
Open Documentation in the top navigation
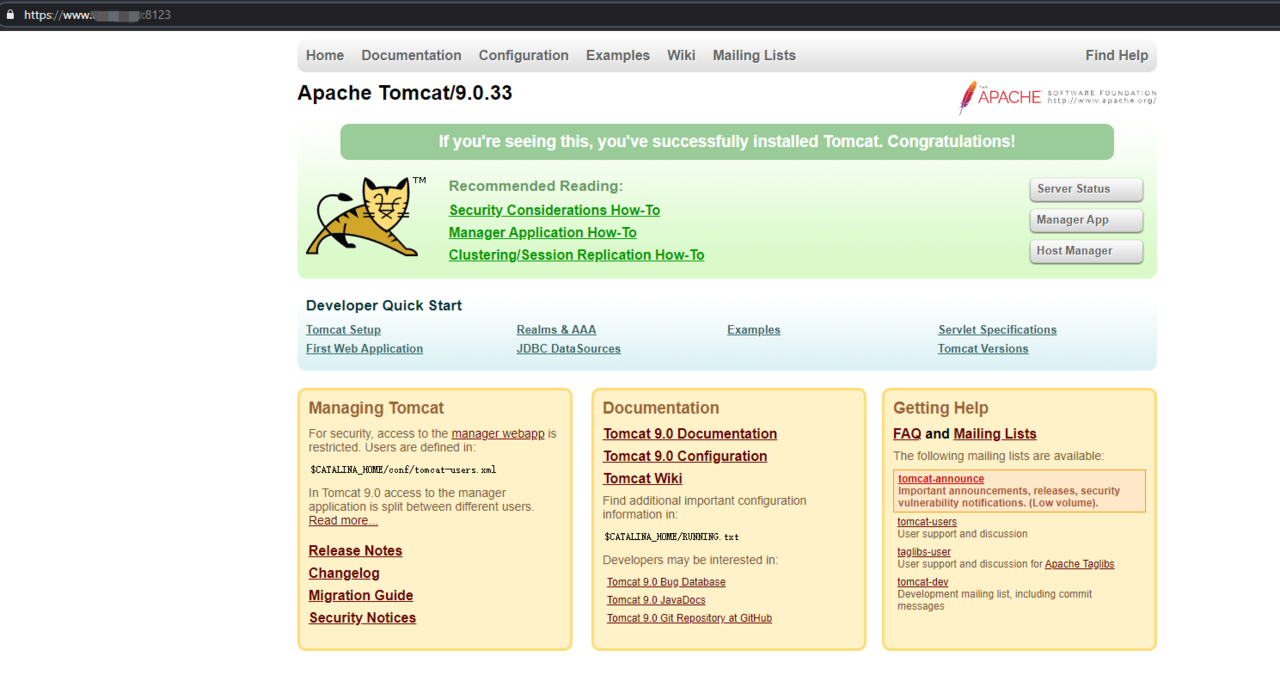411,56
